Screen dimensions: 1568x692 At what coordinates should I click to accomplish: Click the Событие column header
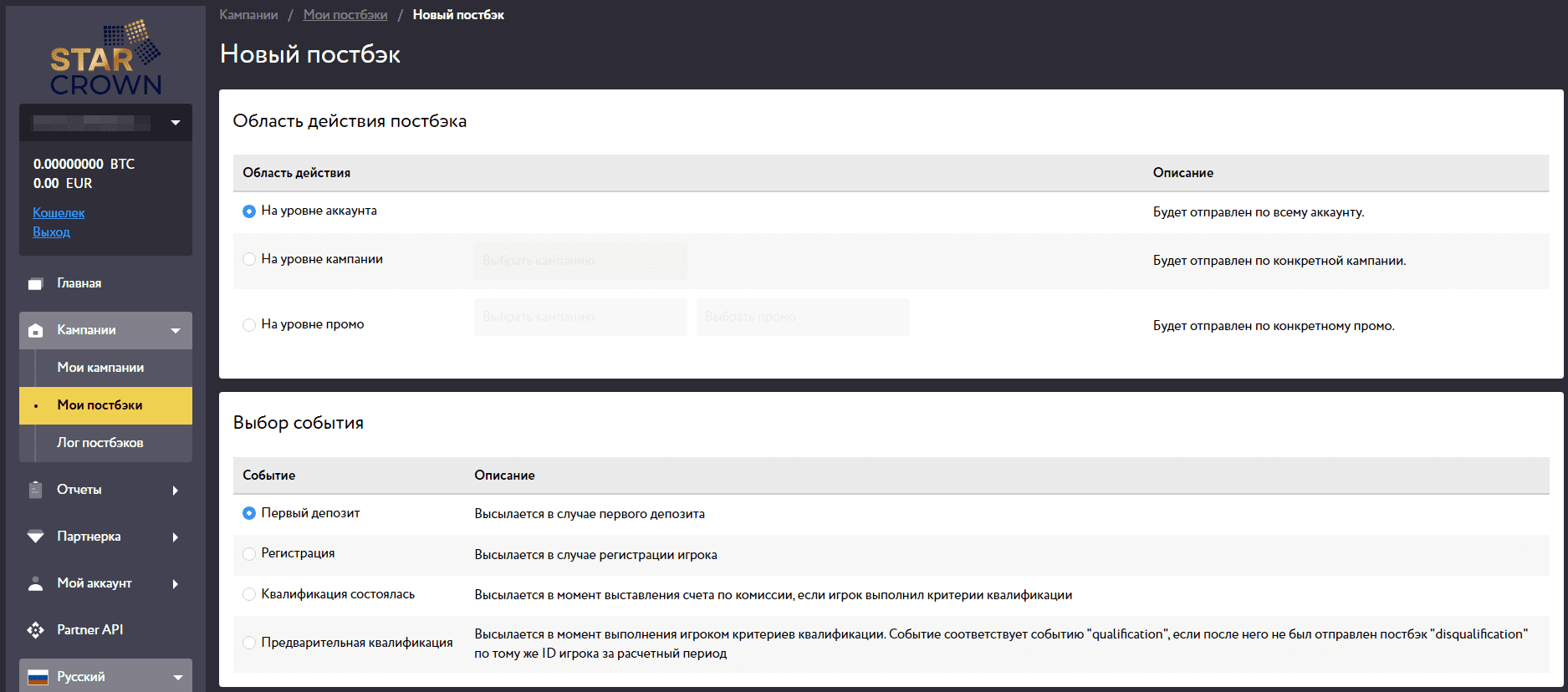coord(268,476)
